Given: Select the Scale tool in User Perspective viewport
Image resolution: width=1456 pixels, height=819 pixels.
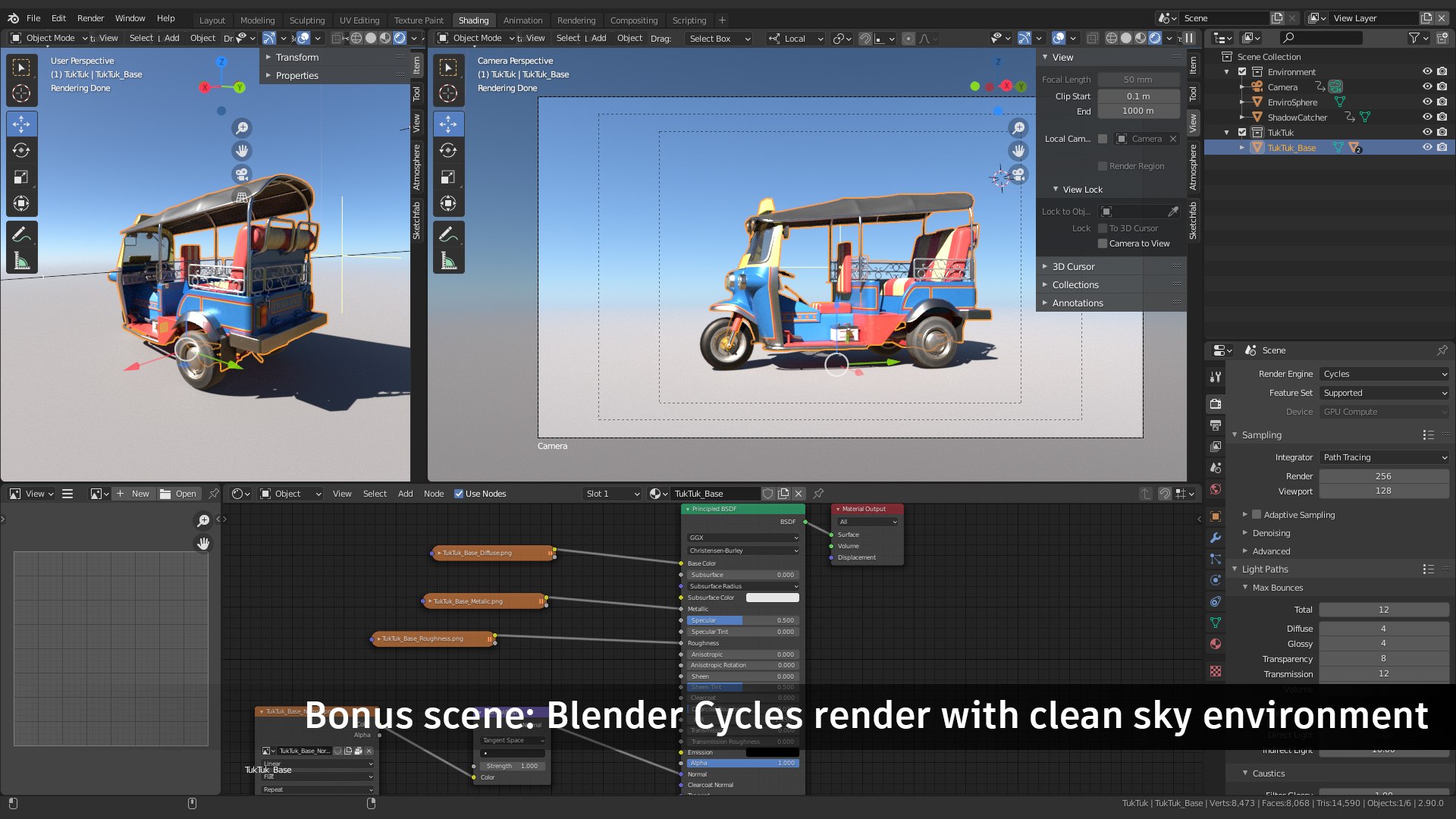Looking at the screenshot, I should pos(21,177).
